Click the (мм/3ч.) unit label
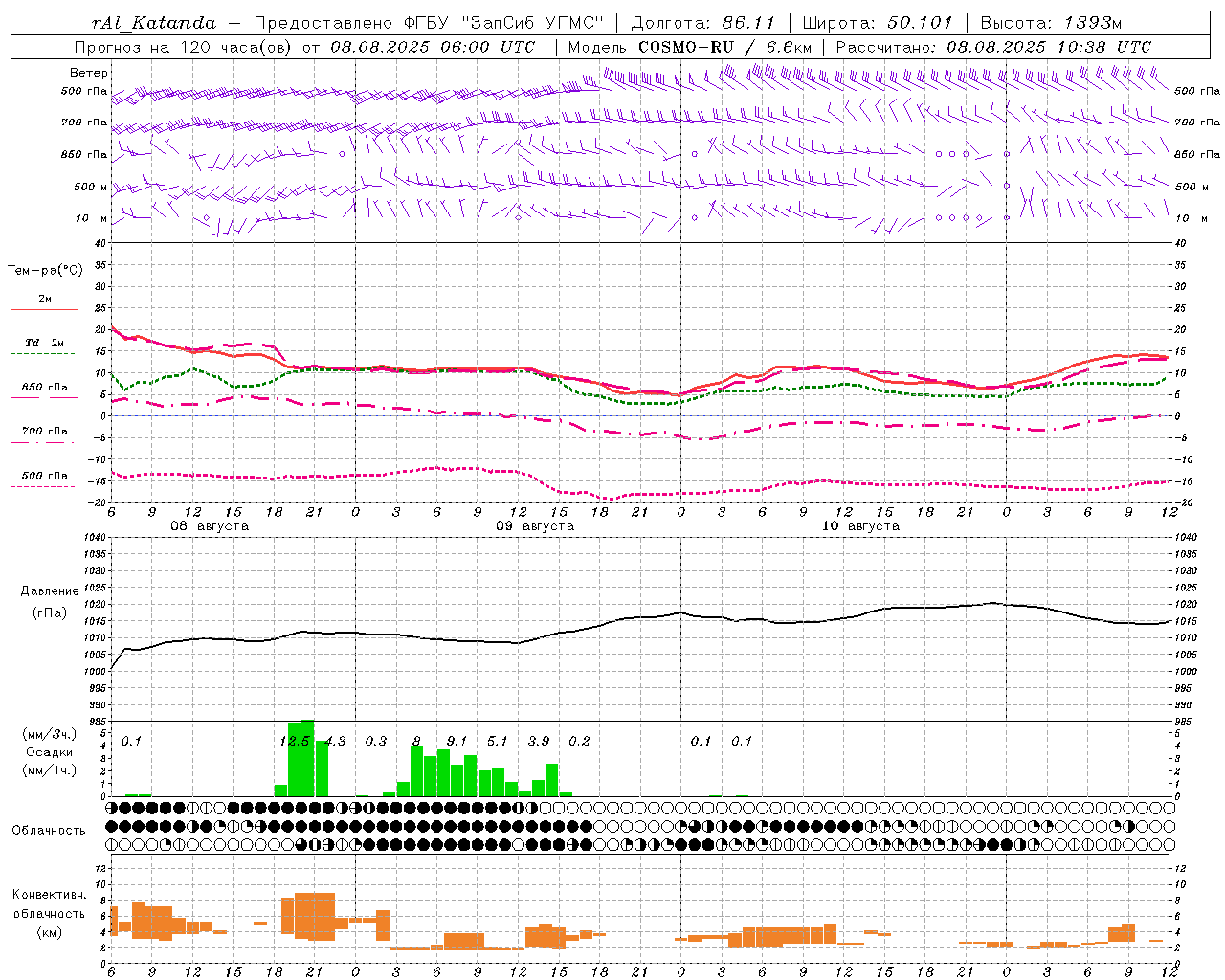This screenshot has width=1225, height=980. 49,734
